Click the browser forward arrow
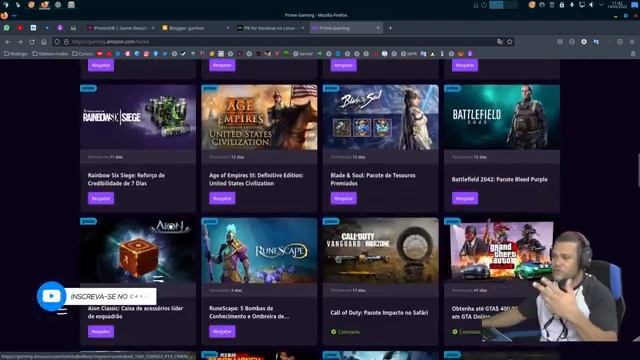Screen dimensions: 640x360 [x=20, y=42]
